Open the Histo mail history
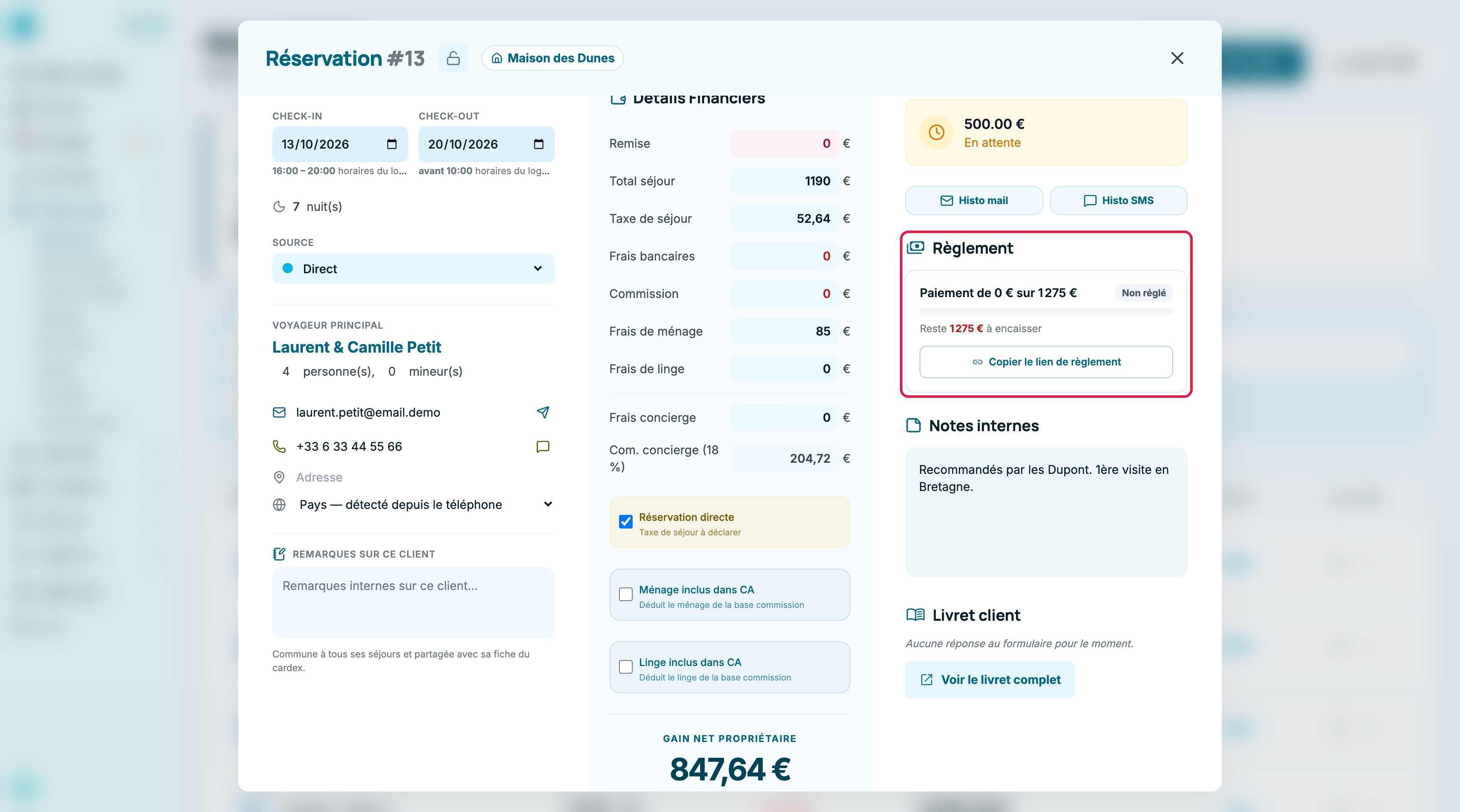Image resolution: width=1460 pixels, height=812 pixels. [x=974, y=201]
